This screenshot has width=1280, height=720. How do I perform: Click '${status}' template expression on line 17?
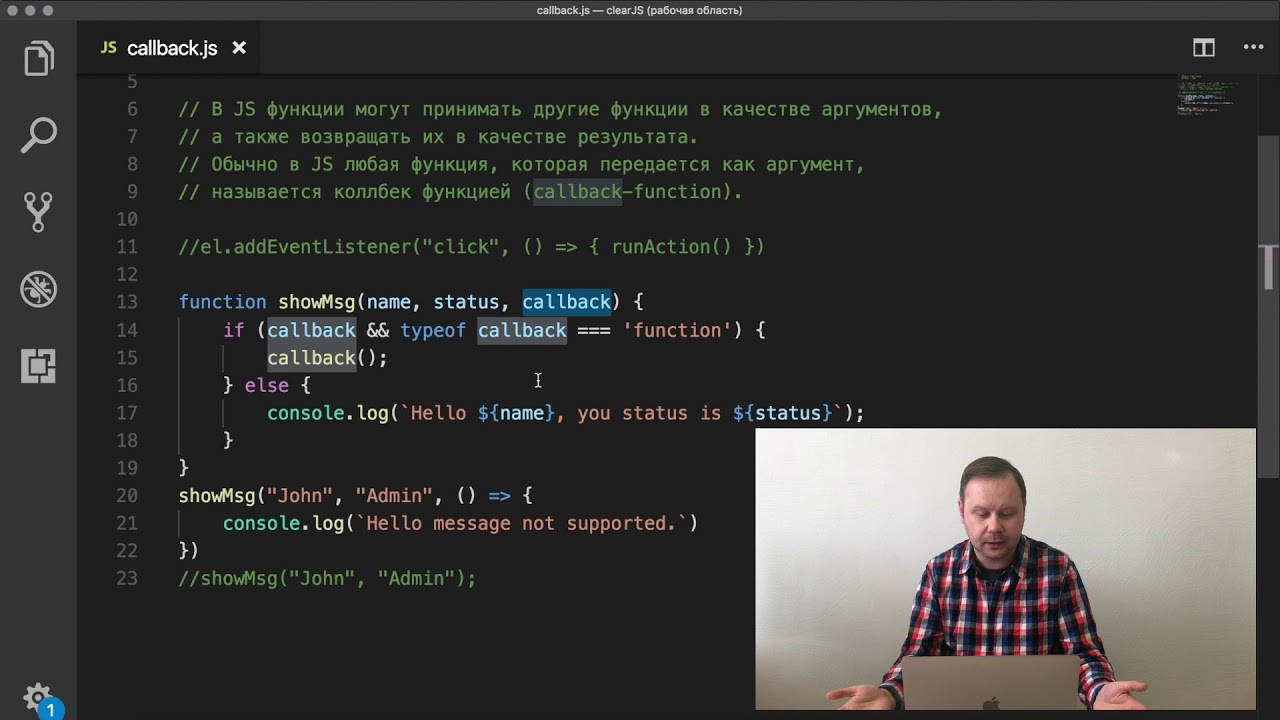[782, 413]
